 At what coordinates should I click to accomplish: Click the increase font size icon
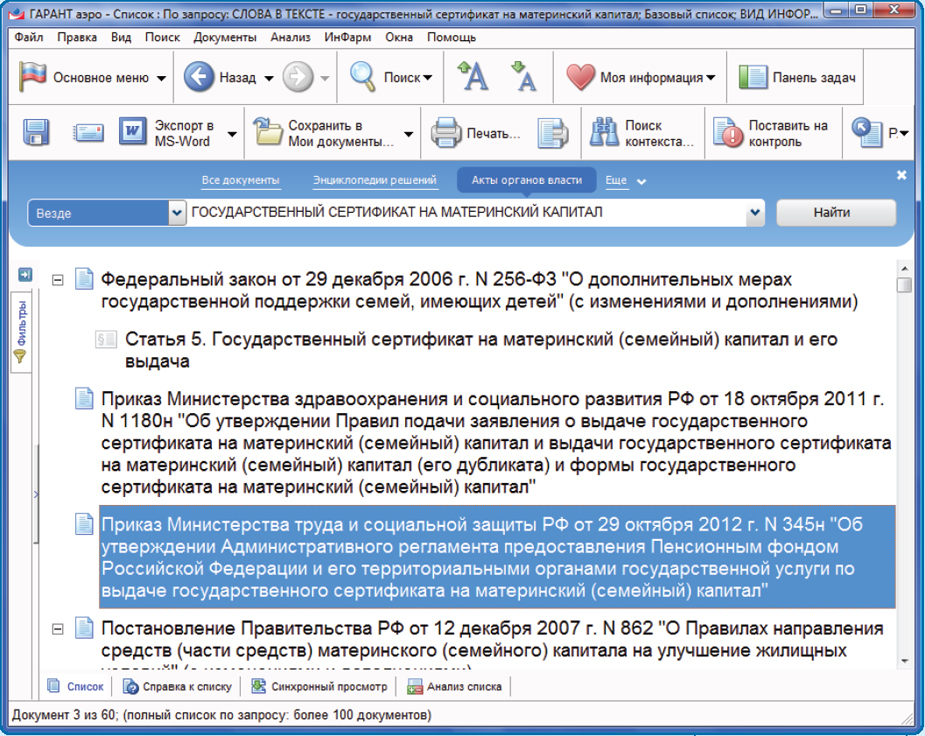pos(472,77)
